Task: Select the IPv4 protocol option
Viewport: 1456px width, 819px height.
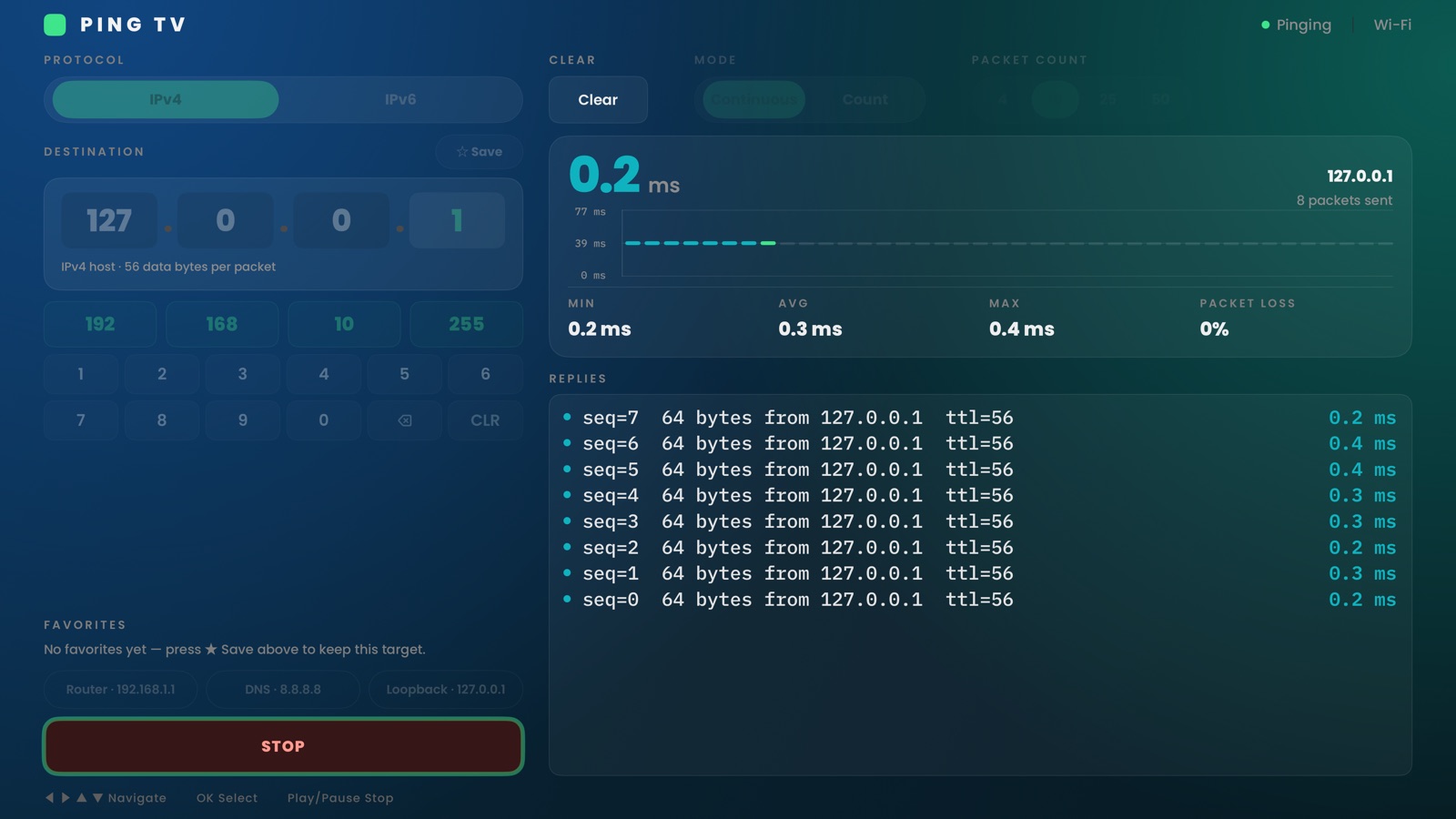Action: (166, 99)
